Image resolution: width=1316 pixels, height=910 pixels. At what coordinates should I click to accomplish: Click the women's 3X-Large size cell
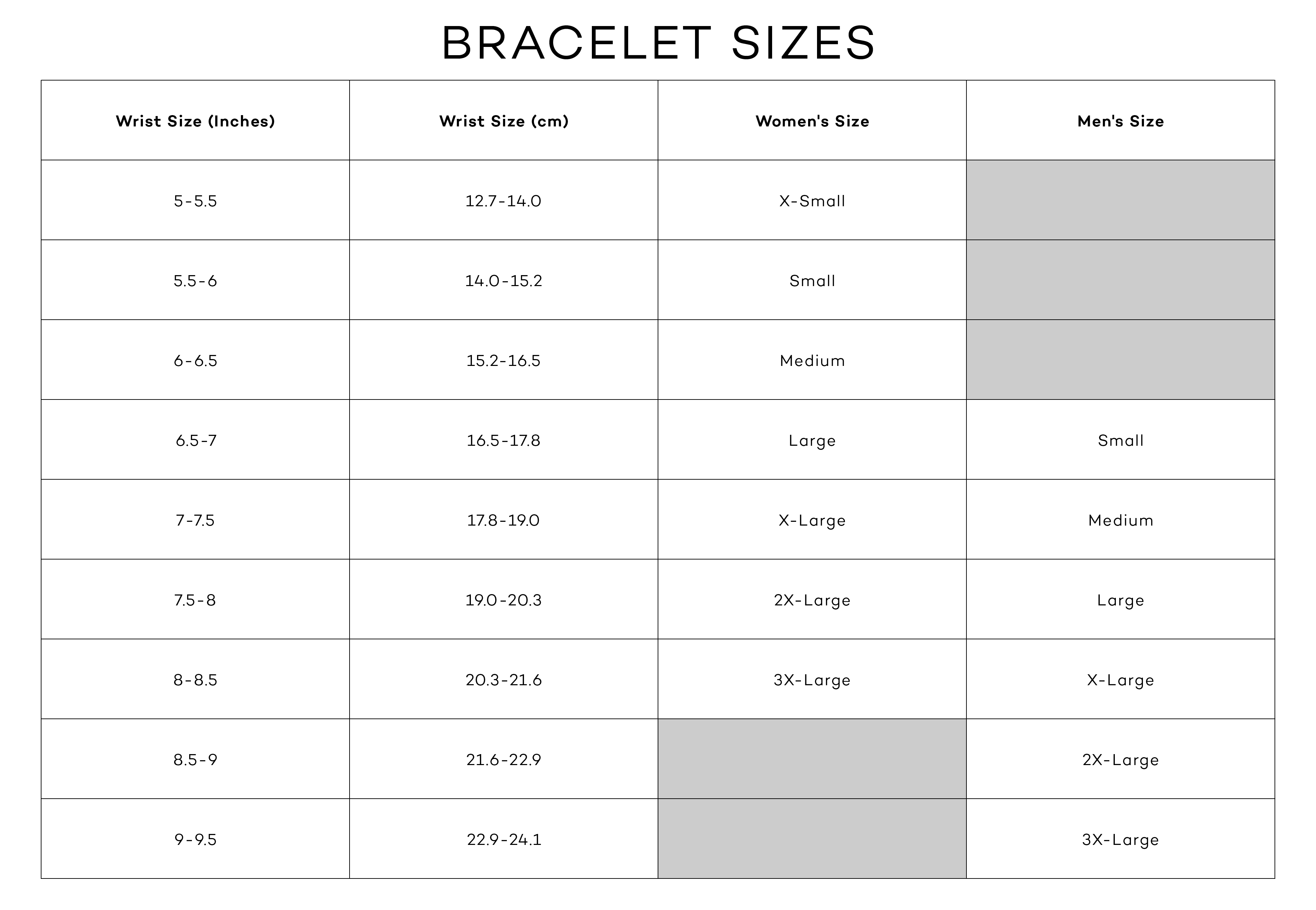pos(812,680)
